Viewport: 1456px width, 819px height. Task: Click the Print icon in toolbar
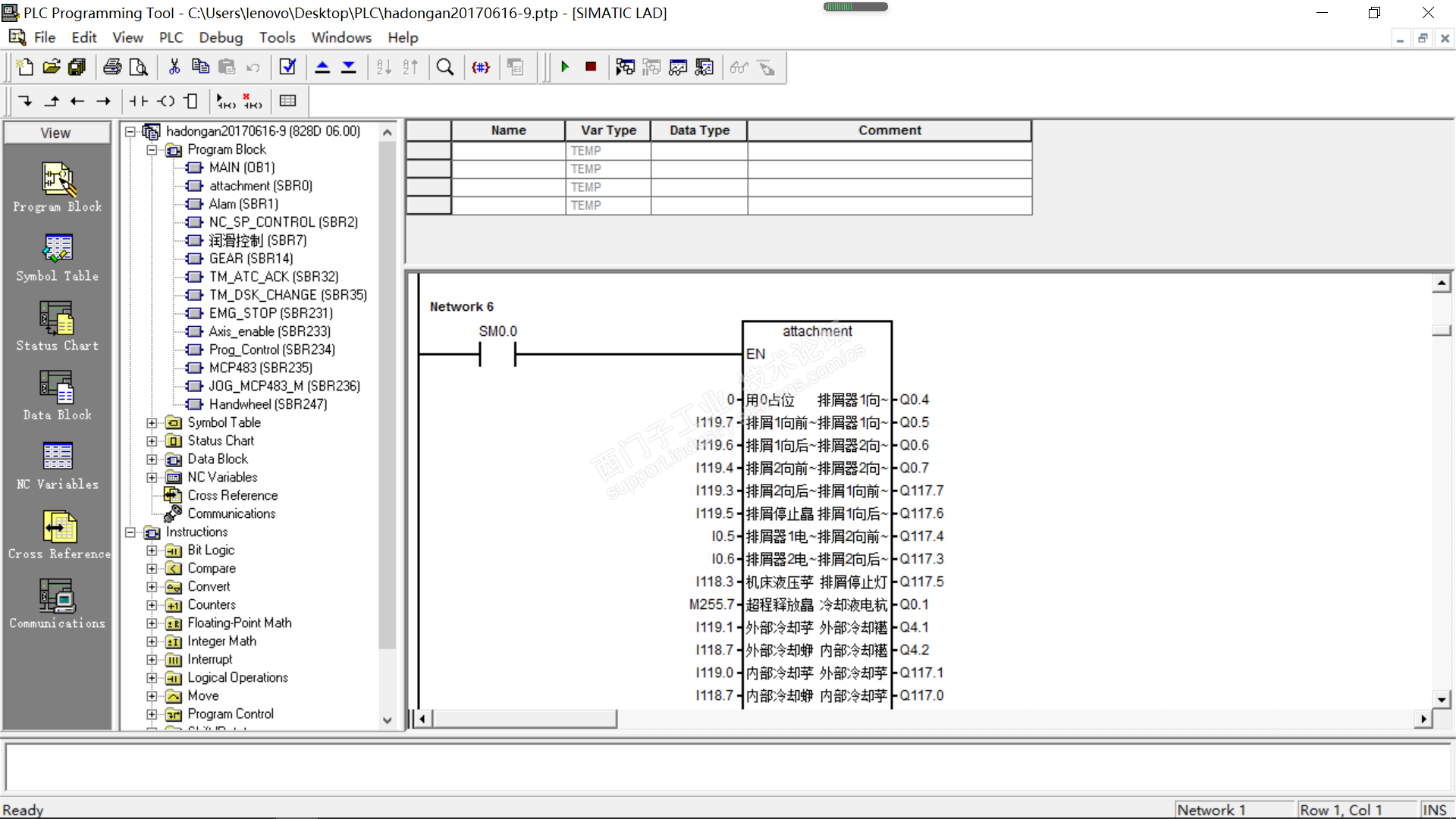click(112, 67)
